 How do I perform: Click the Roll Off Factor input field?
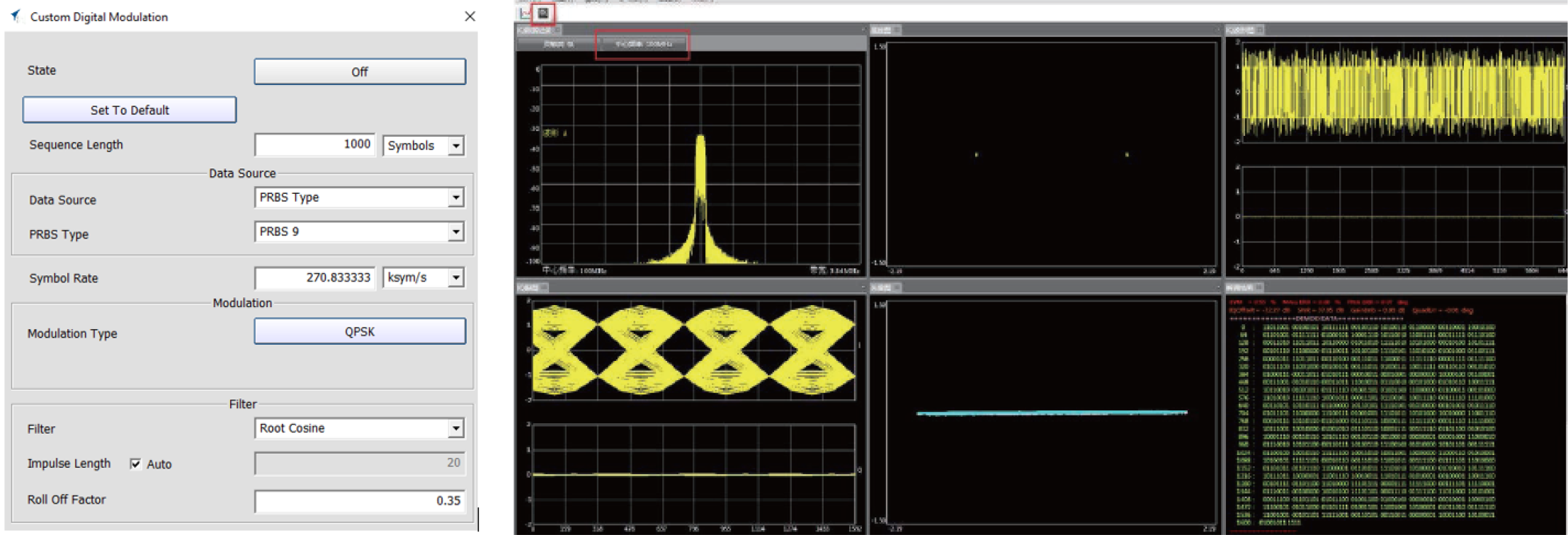tap(360, 500)
